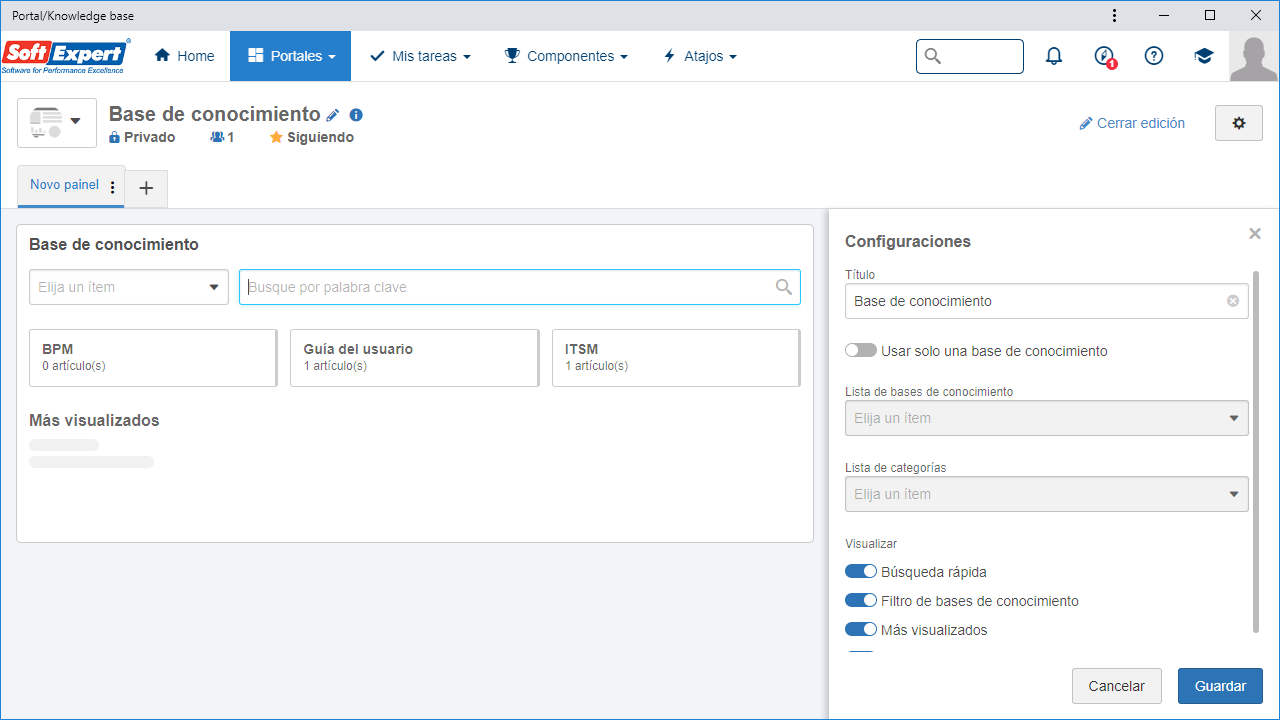The height and width of the screenshot is (720, 1280).
Task: Open the browser three-dot menu
Action: [1115, 16]
